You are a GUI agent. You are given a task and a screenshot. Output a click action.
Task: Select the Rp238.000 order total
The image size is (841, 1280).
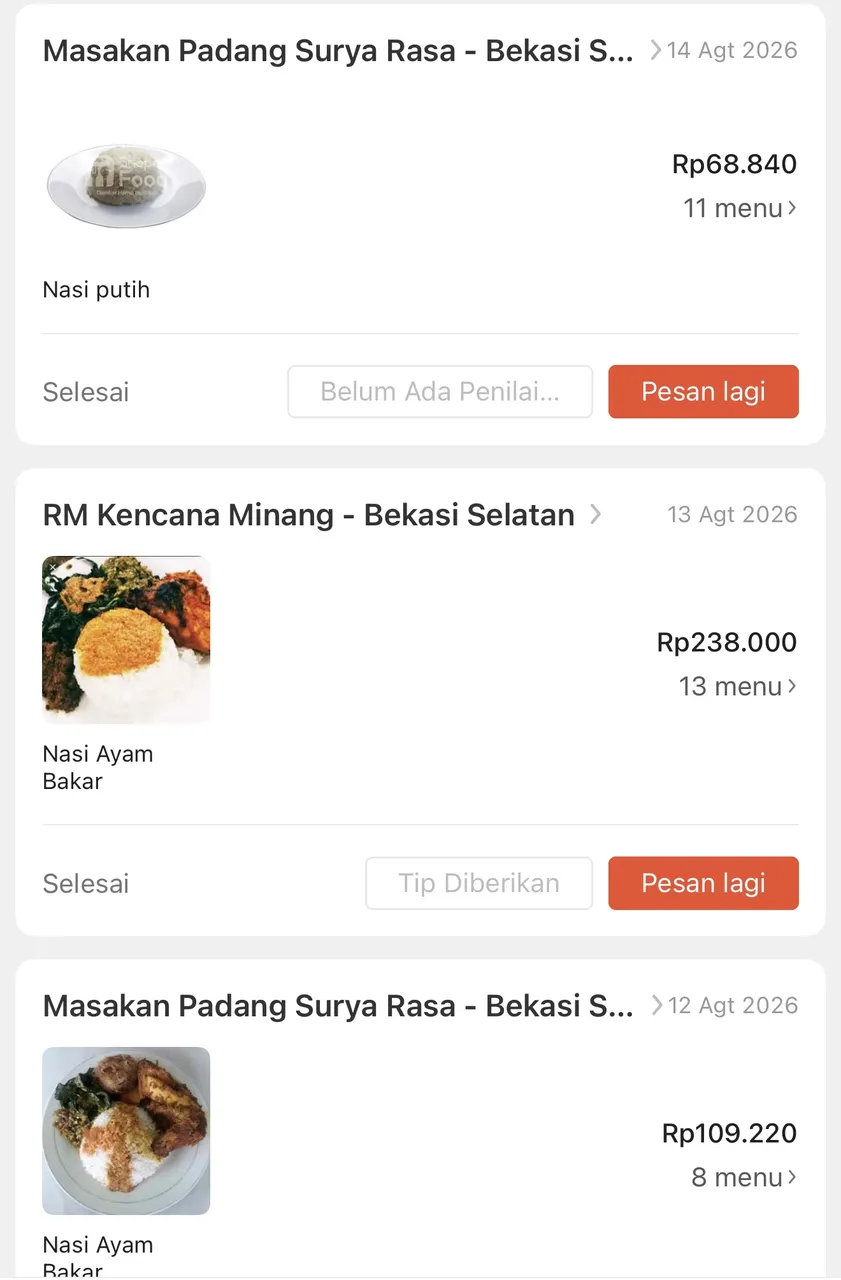[x=727, y=642]
